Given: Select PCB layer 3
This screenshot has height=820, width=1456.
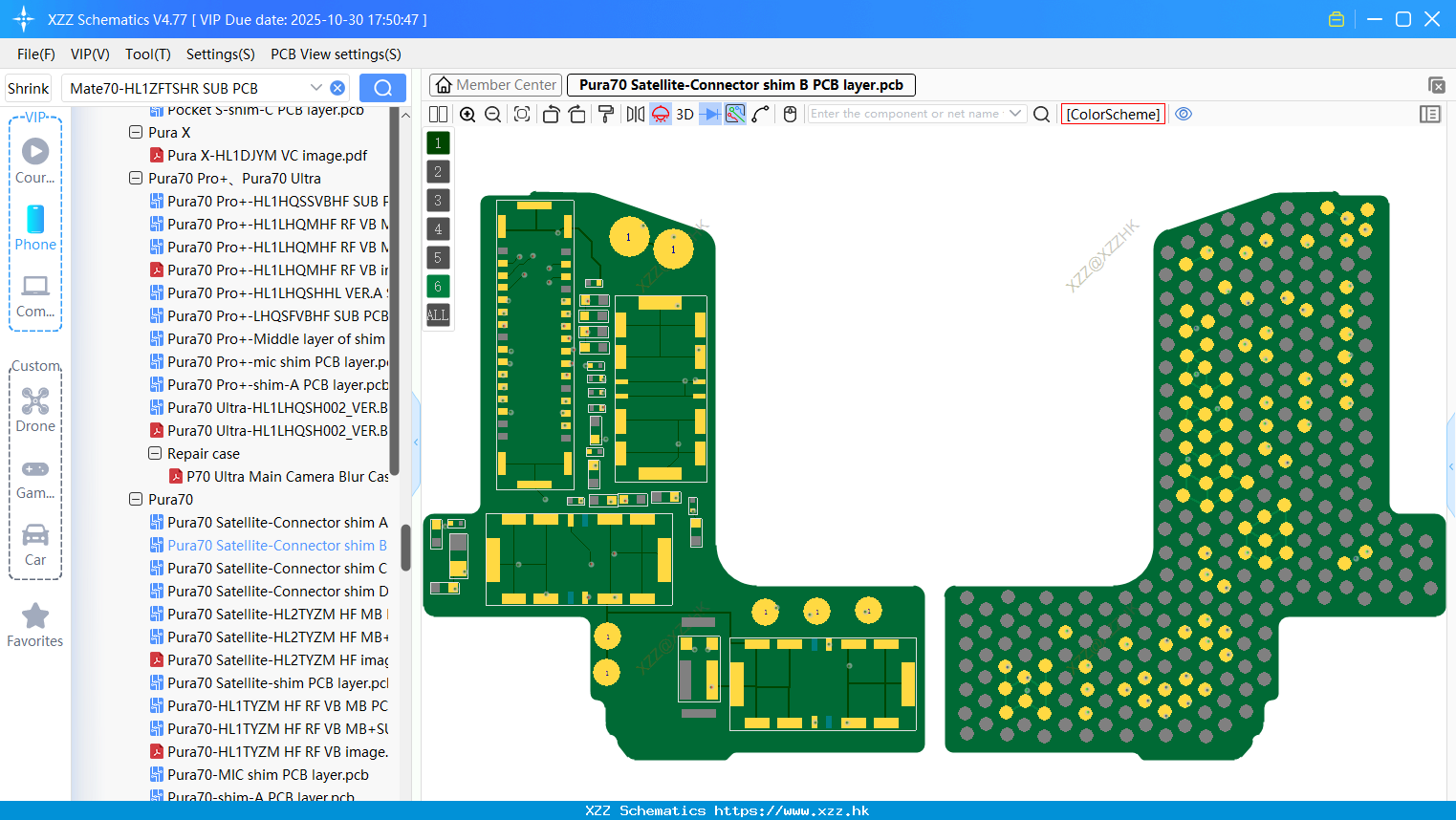Looking at the screenshot, I should [x=438, y=201].
